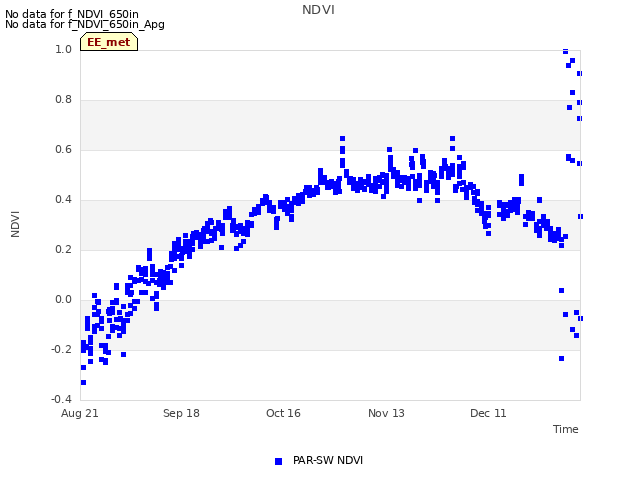The height and width of the screenshot is (480, 640).
Task: Click the Dec 11 x-axis tick label
Action: coord(488,413)
